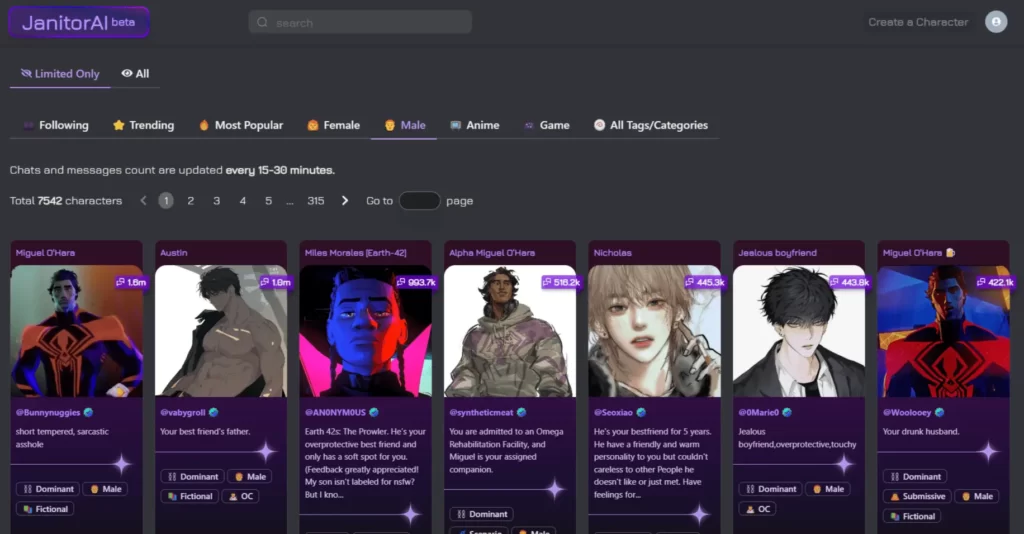Open the Austin character image
1024x534 pixels.
(221, 331)
